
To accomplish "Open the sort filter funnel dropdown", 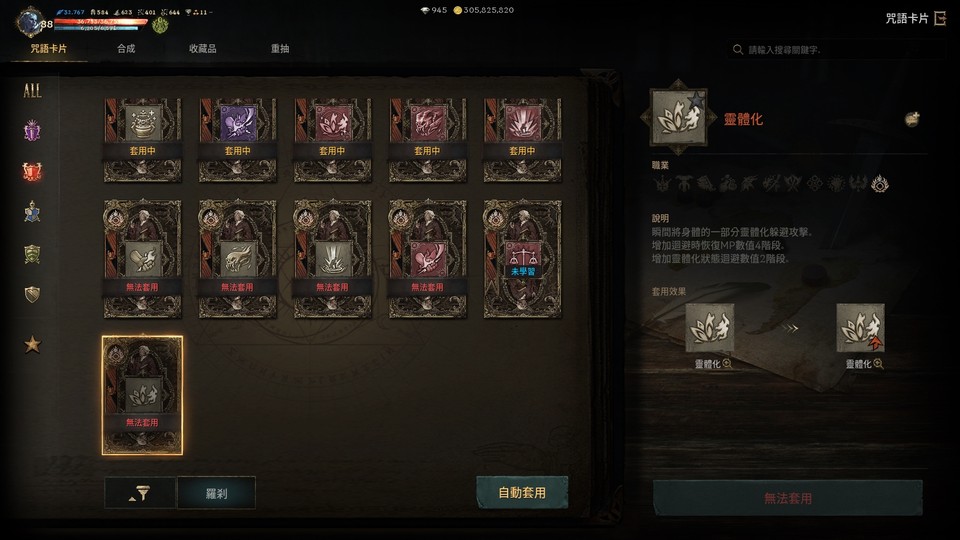I will click(140, 493).
